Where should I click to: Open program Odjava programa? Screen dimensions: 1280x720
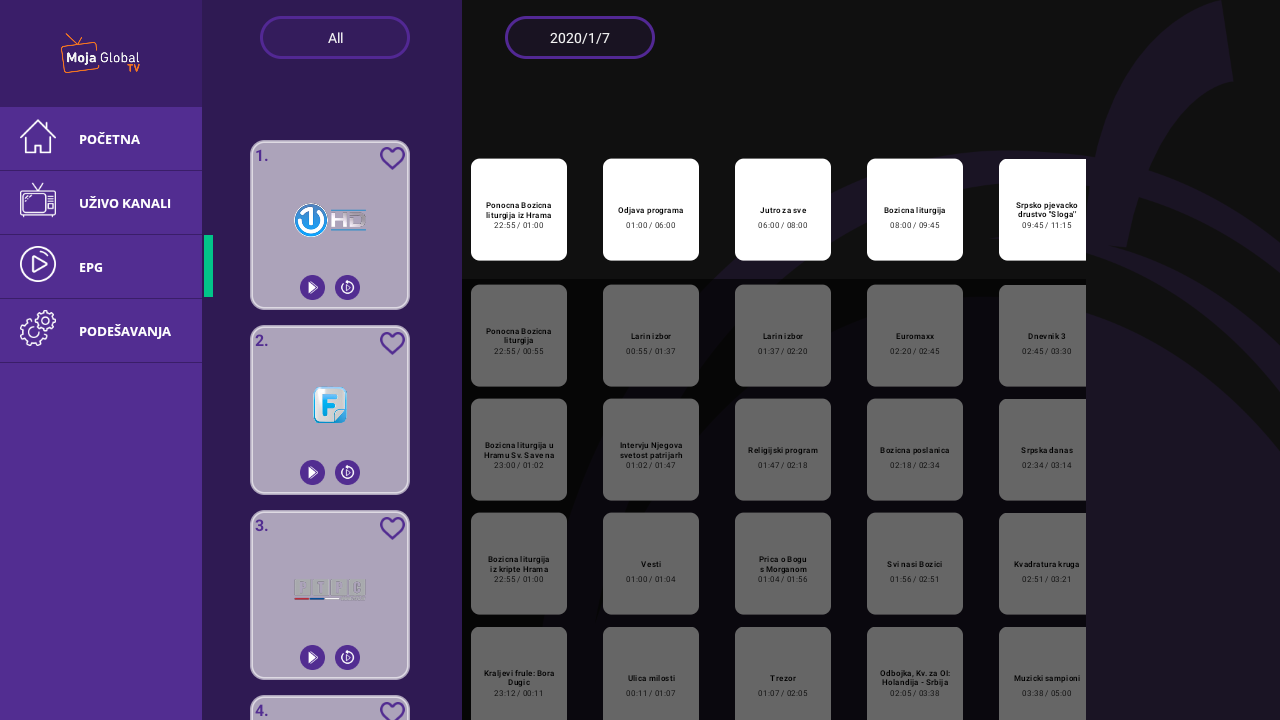coord(651,210)
